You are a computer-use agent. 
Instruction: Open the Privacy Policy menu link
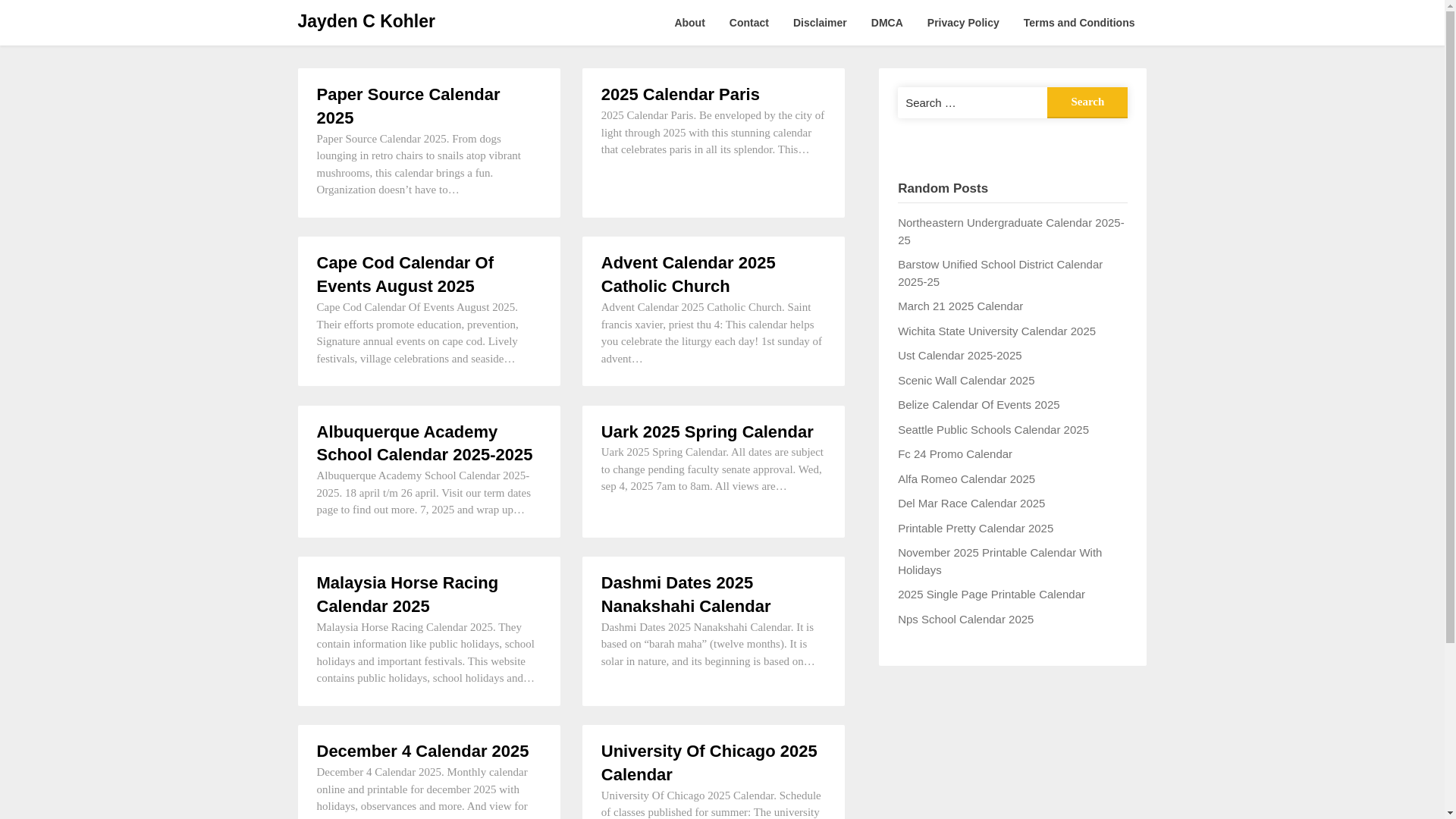tap(962, 23)
